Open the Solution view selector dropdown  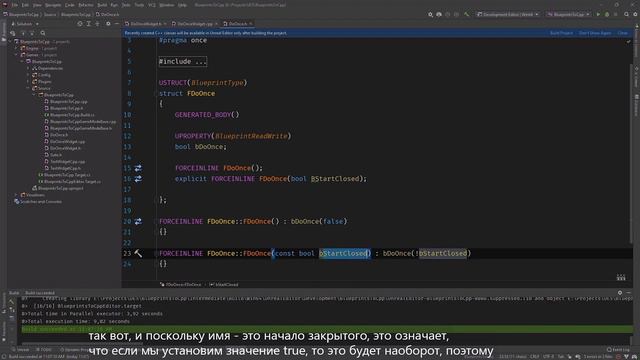[x=25, y=24]
